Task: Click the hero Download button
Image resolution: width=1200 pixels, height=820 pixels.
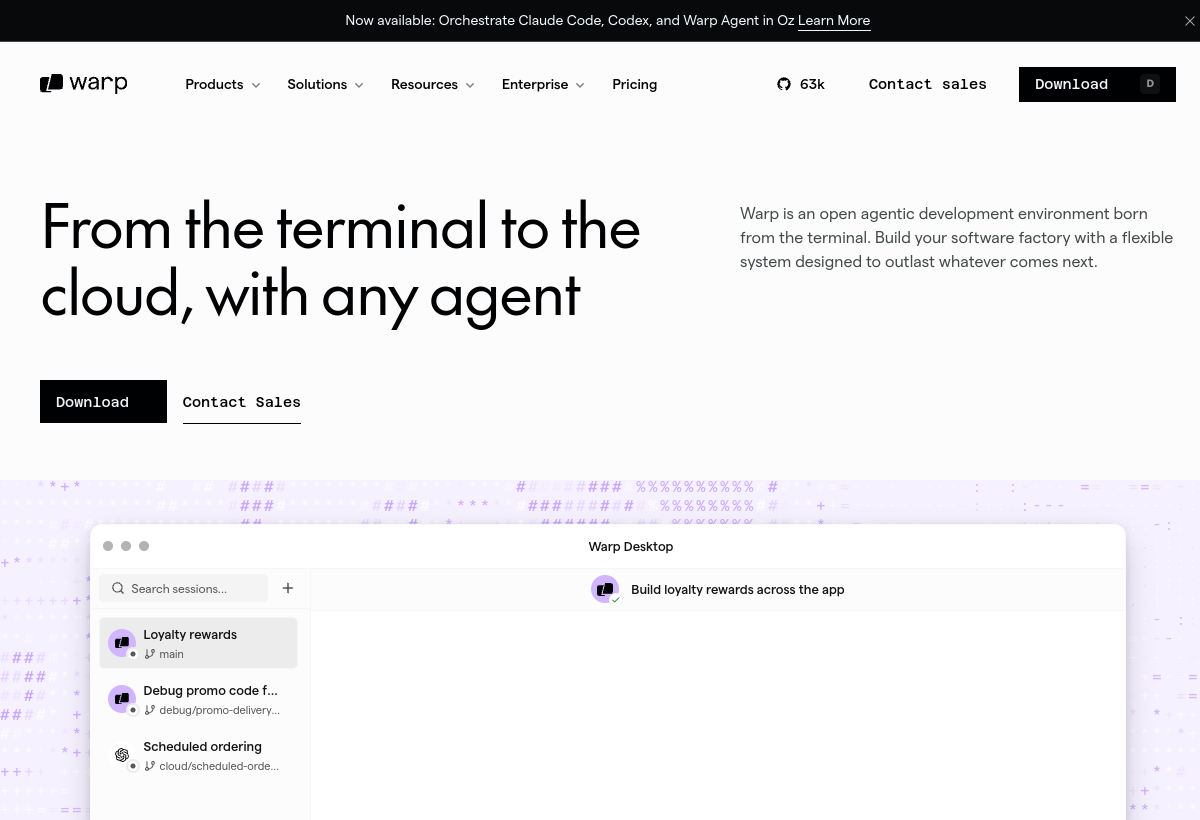Action: tap(103, 401)
